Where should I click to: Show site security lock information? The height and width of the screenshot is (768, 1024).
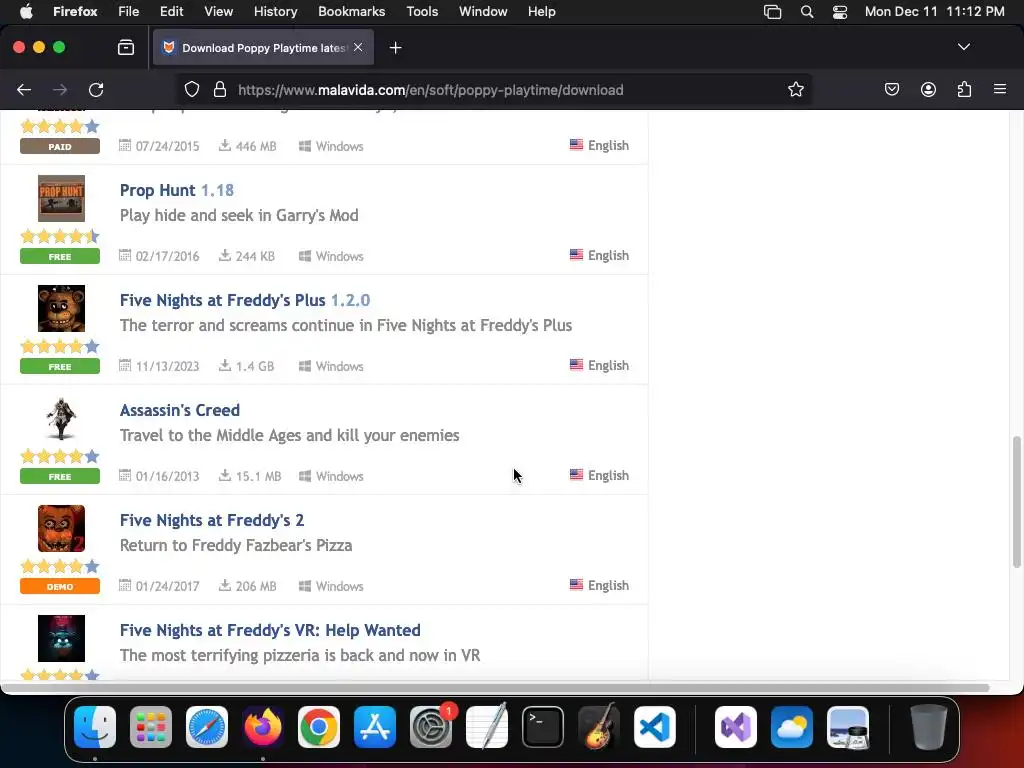[220, 89]
